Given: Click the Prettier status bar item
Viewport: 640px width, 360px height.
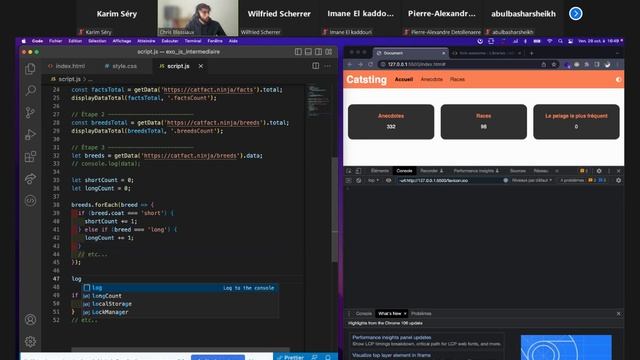Looking at the screenshot, I should 290,357.
